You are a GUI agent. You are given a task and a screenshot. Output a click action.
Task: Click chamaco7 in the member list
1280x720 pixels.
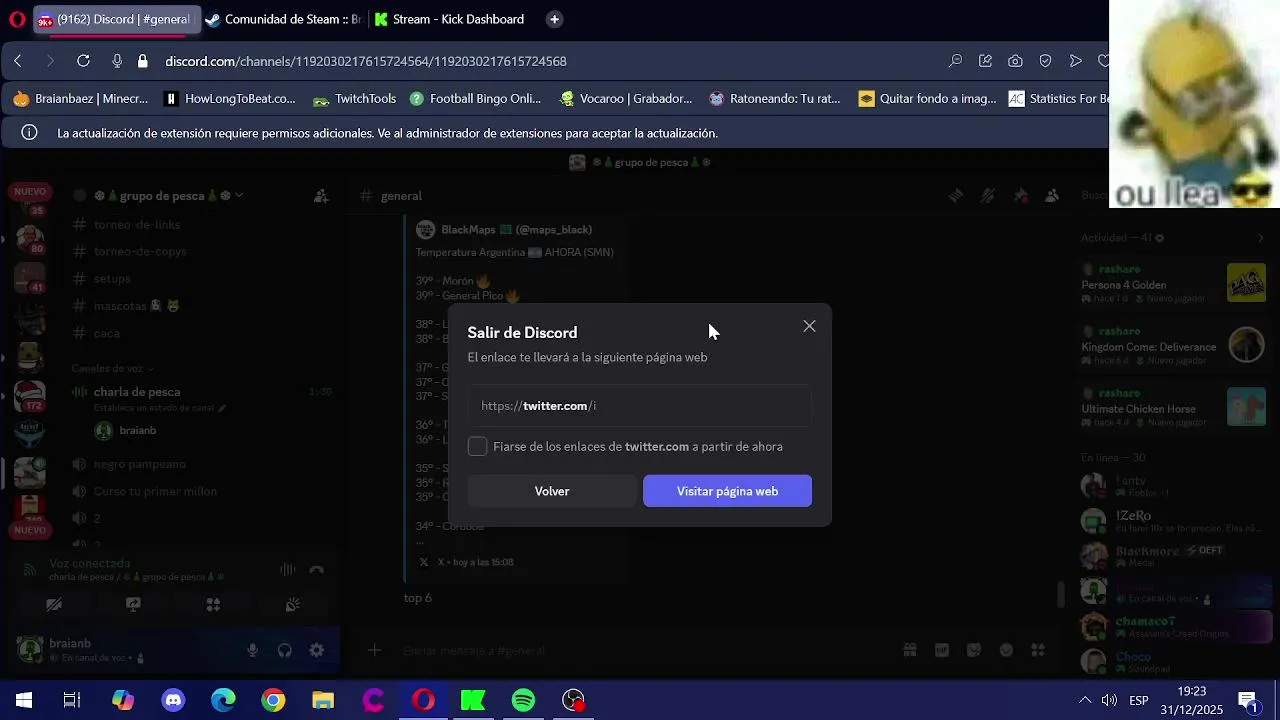click(x=1145, y=622)
